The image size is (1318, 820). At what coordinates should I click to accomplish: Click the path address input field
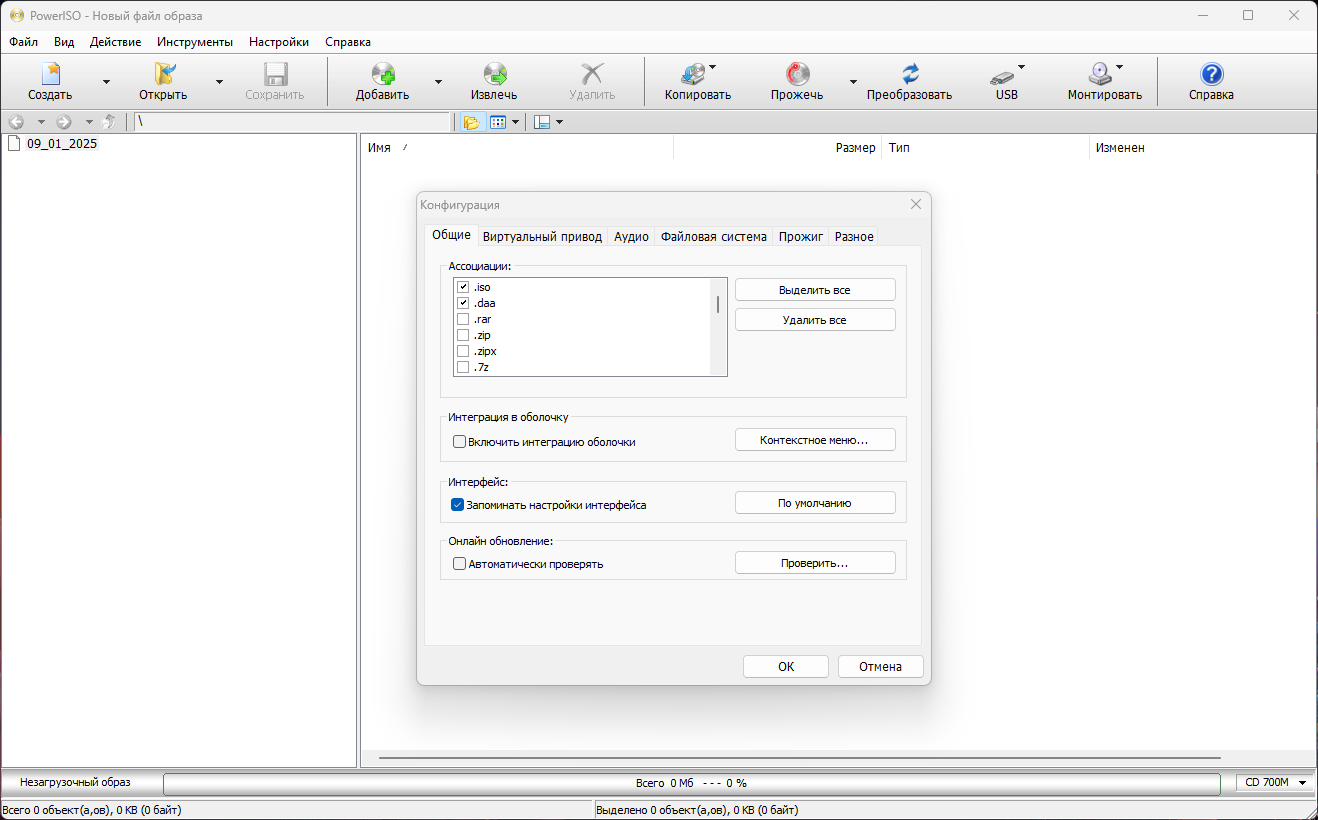pos(293,122)
